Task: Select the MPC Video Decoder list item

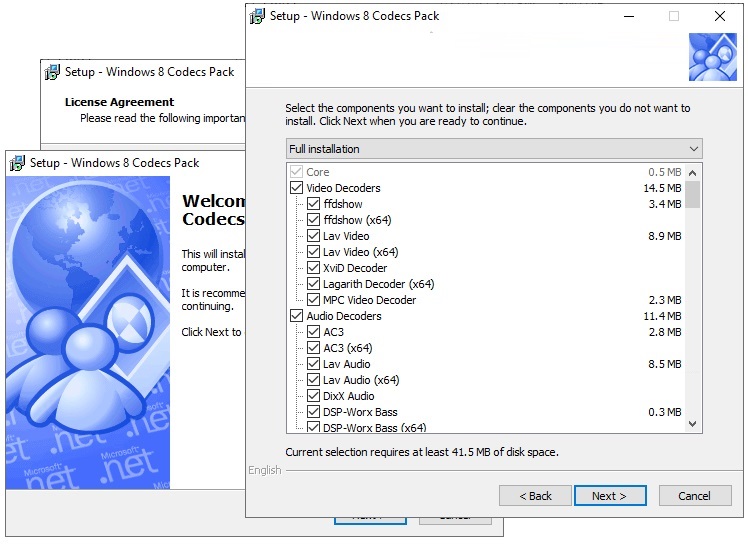Action: coord(369,300)
